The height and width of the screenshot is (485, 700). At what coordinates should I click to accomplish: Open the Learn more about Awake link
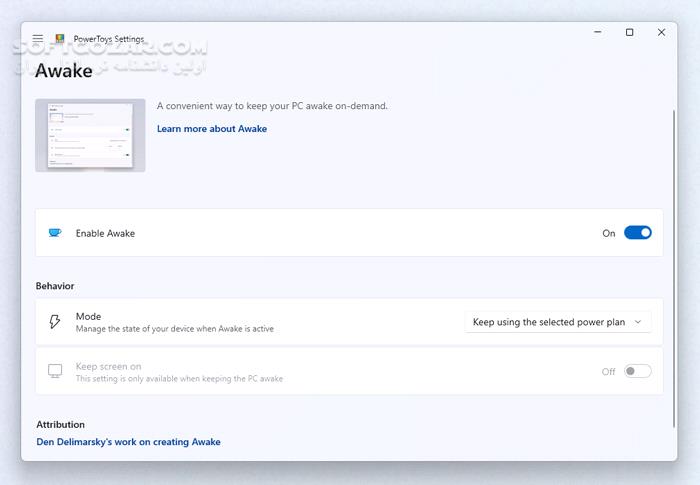click(212, 129)
